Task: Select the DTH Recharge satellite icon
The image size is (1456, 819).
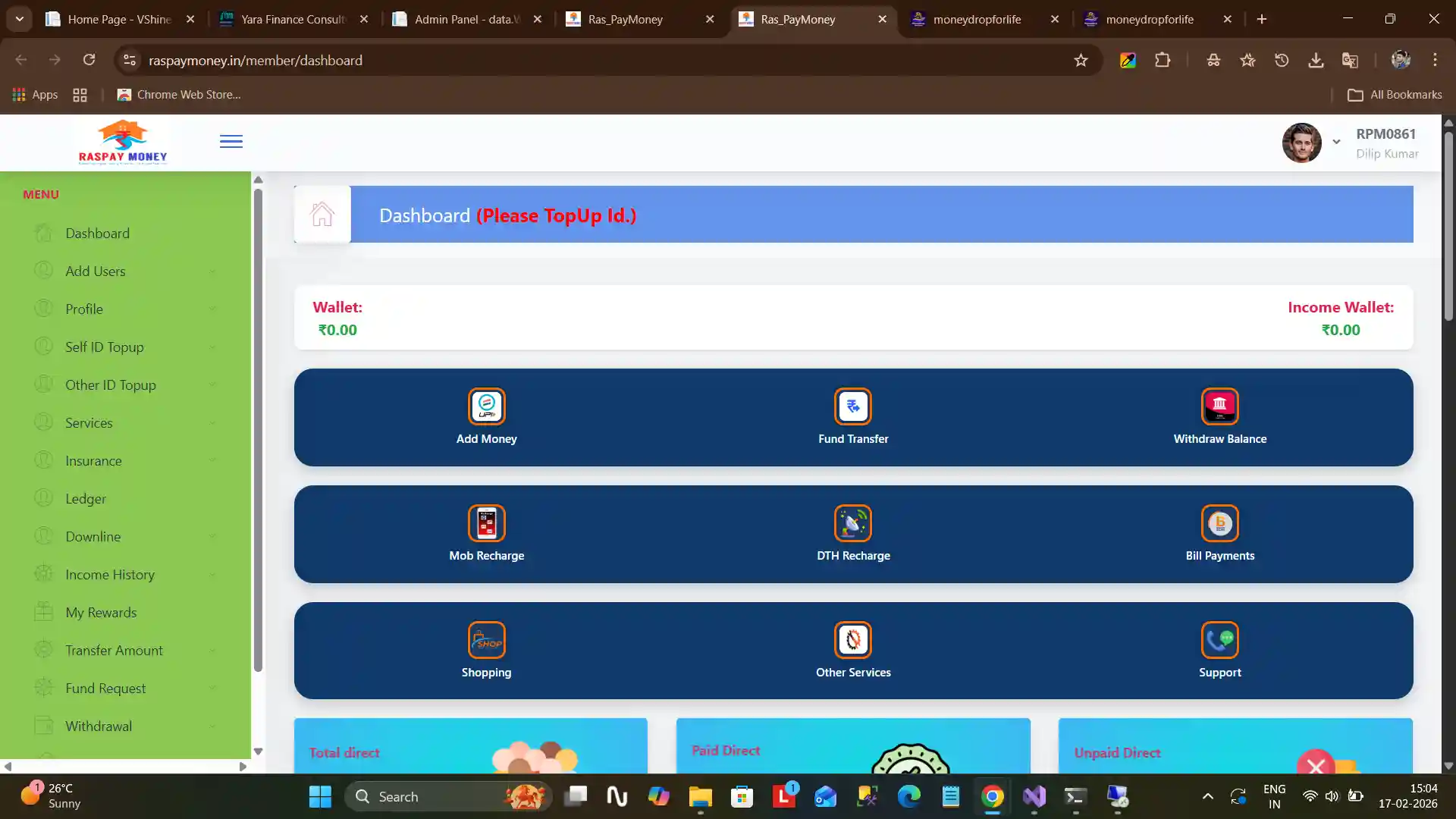Action: pyautogui.click(x=853, y=522)
